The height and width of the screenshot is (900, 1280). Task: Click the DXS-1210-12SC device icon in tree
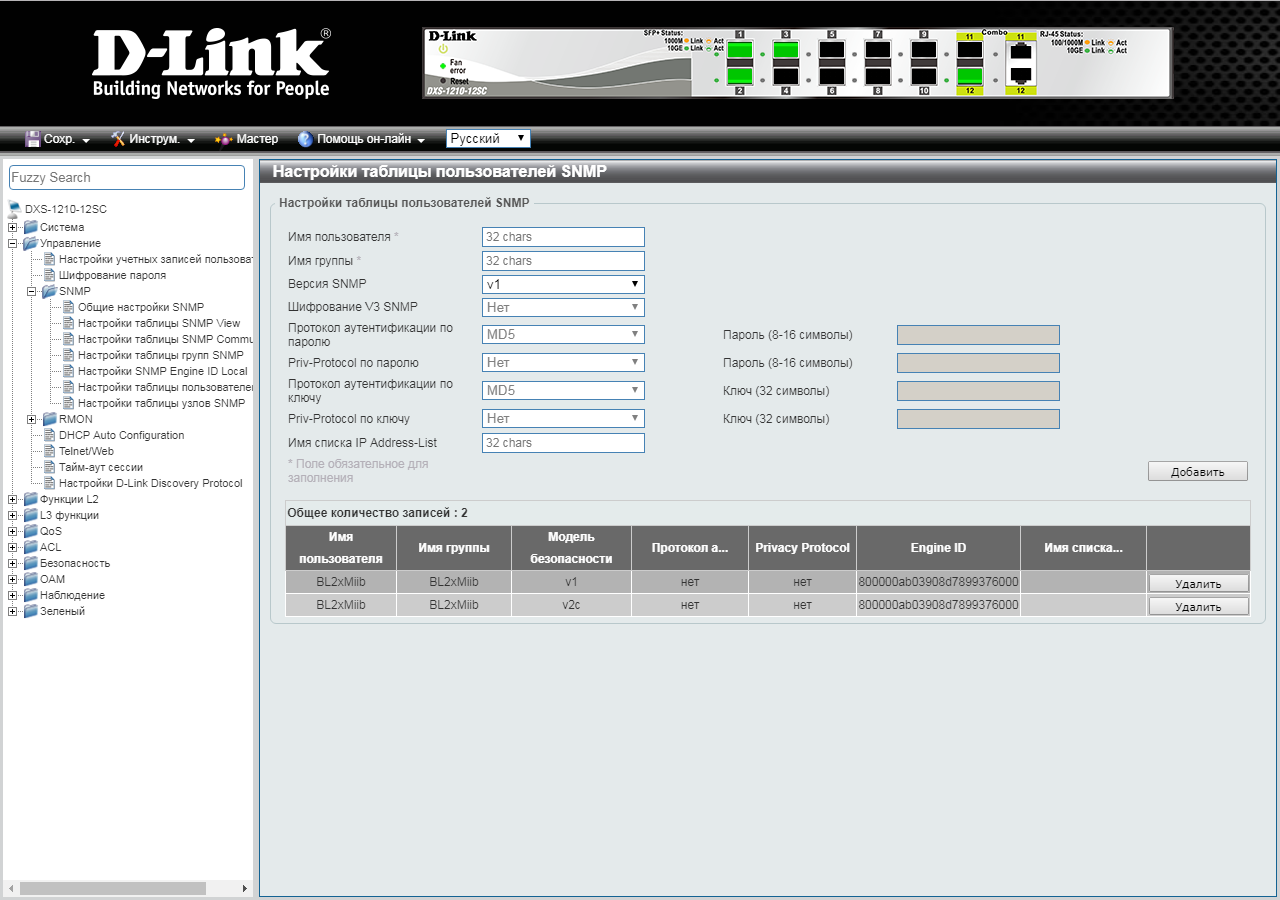coord(14,209)
